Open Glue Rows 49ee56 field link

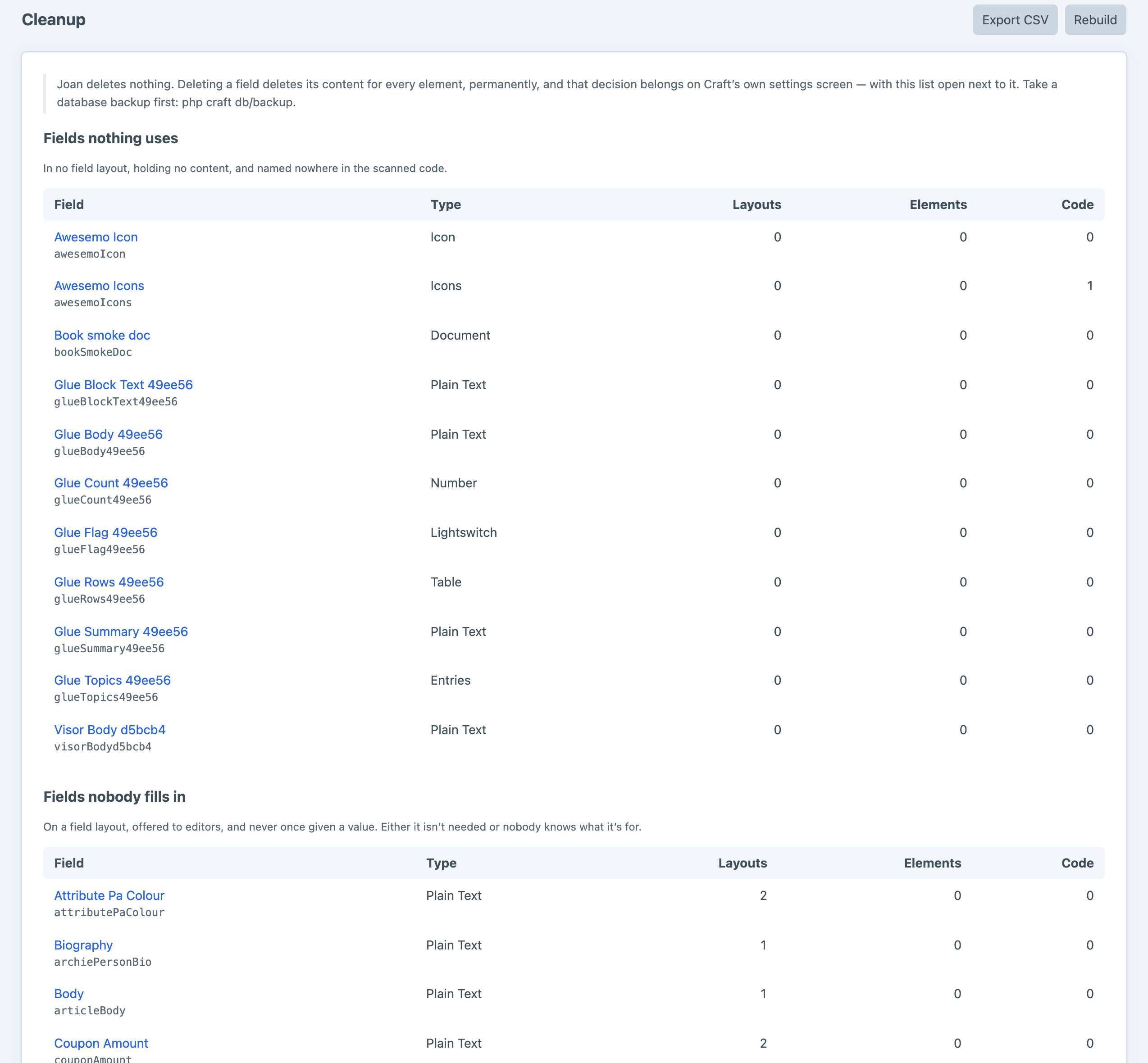[x=109, y=582]
